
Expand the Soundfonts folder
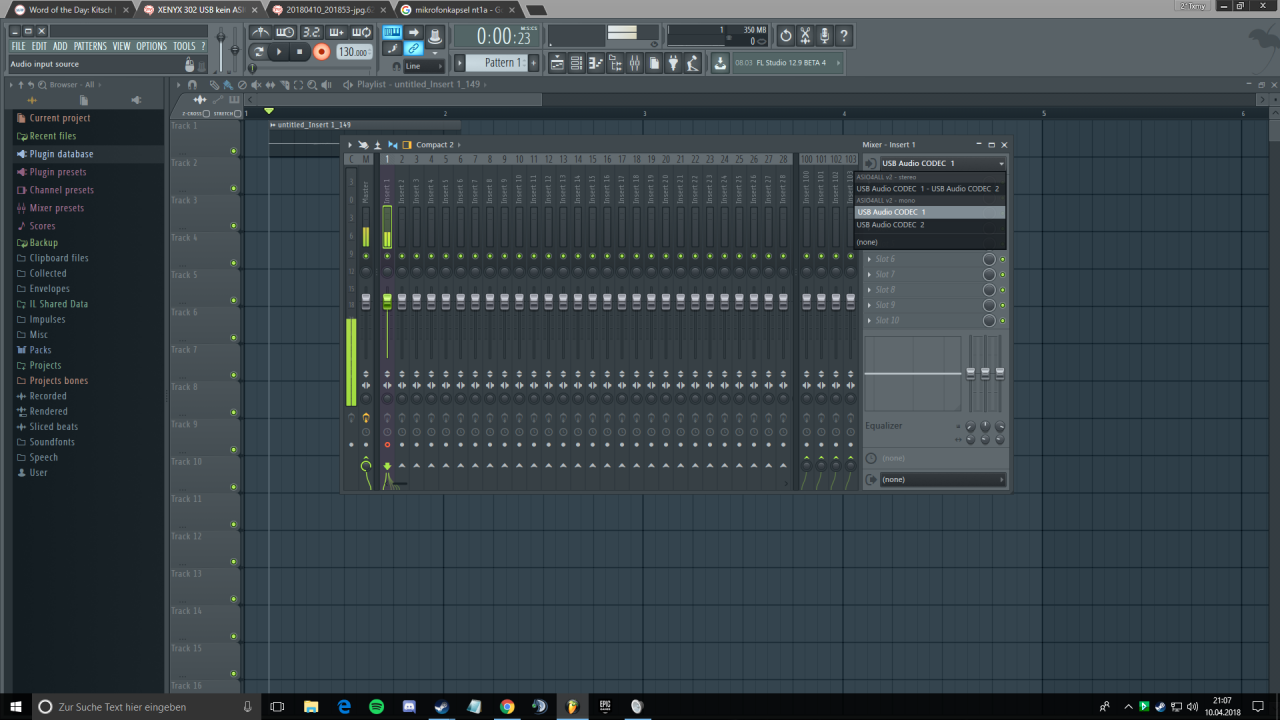(x=52, y=442)
